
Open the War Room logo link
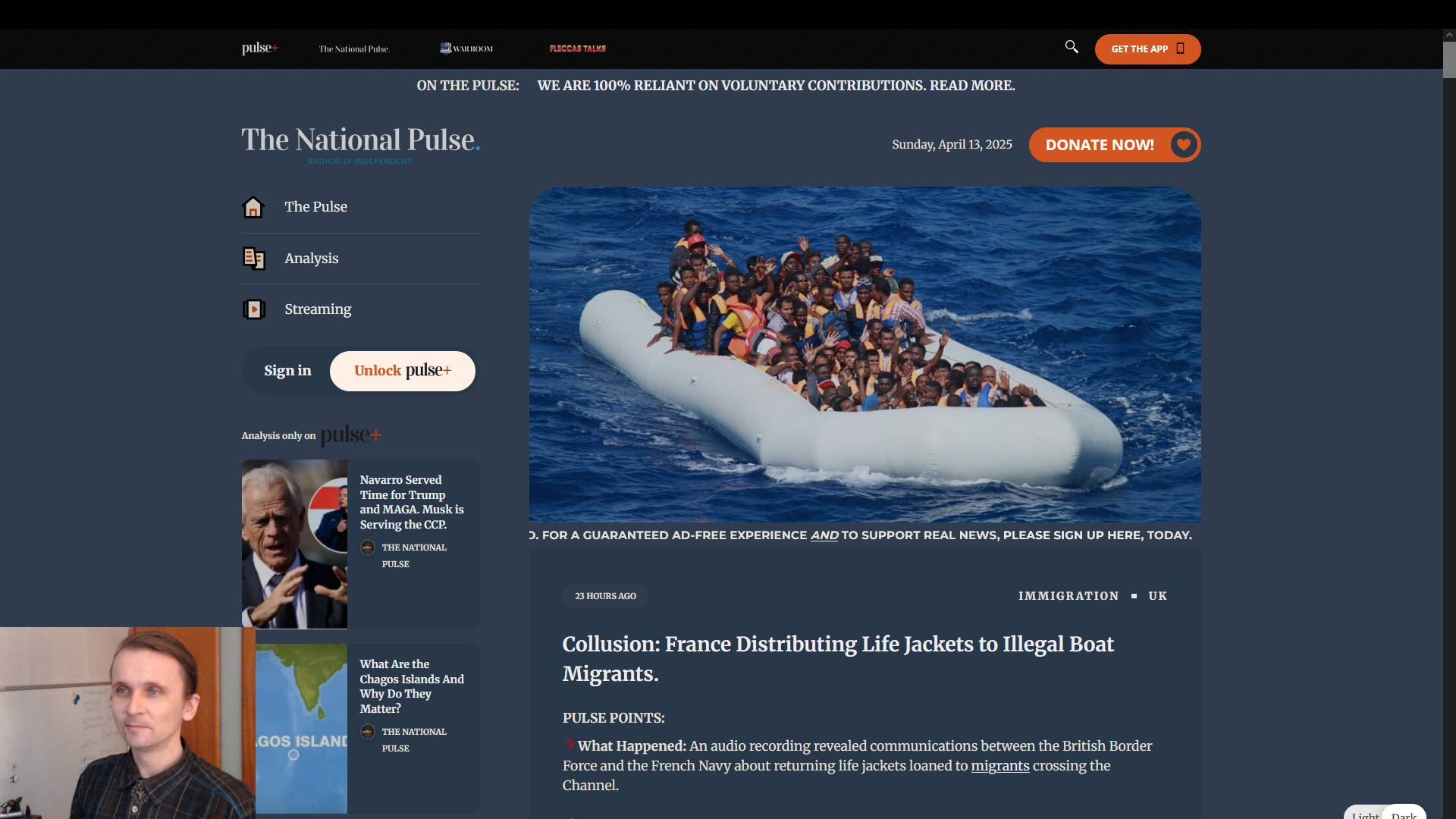click(x=466, y=49)
